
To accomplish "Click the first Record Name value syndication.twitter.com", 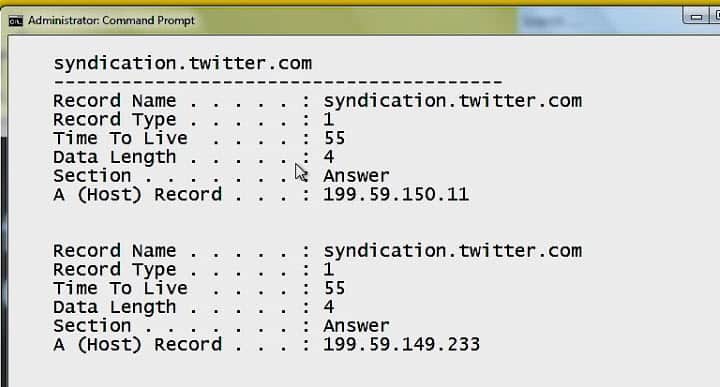I will [x=453, y=101].
